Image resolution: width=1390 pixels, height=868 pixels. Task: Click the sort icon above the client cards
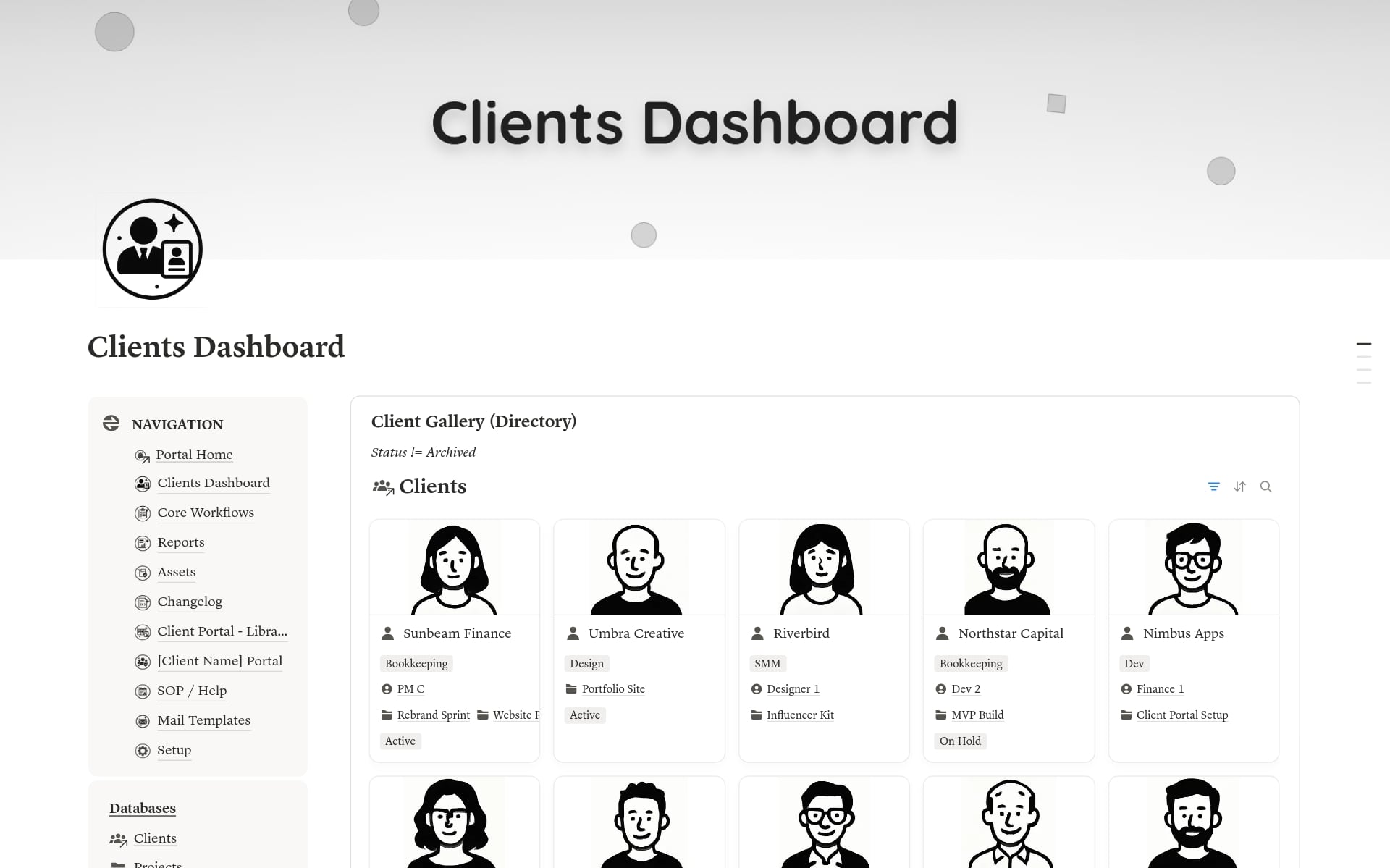[x=1240, y=486]
